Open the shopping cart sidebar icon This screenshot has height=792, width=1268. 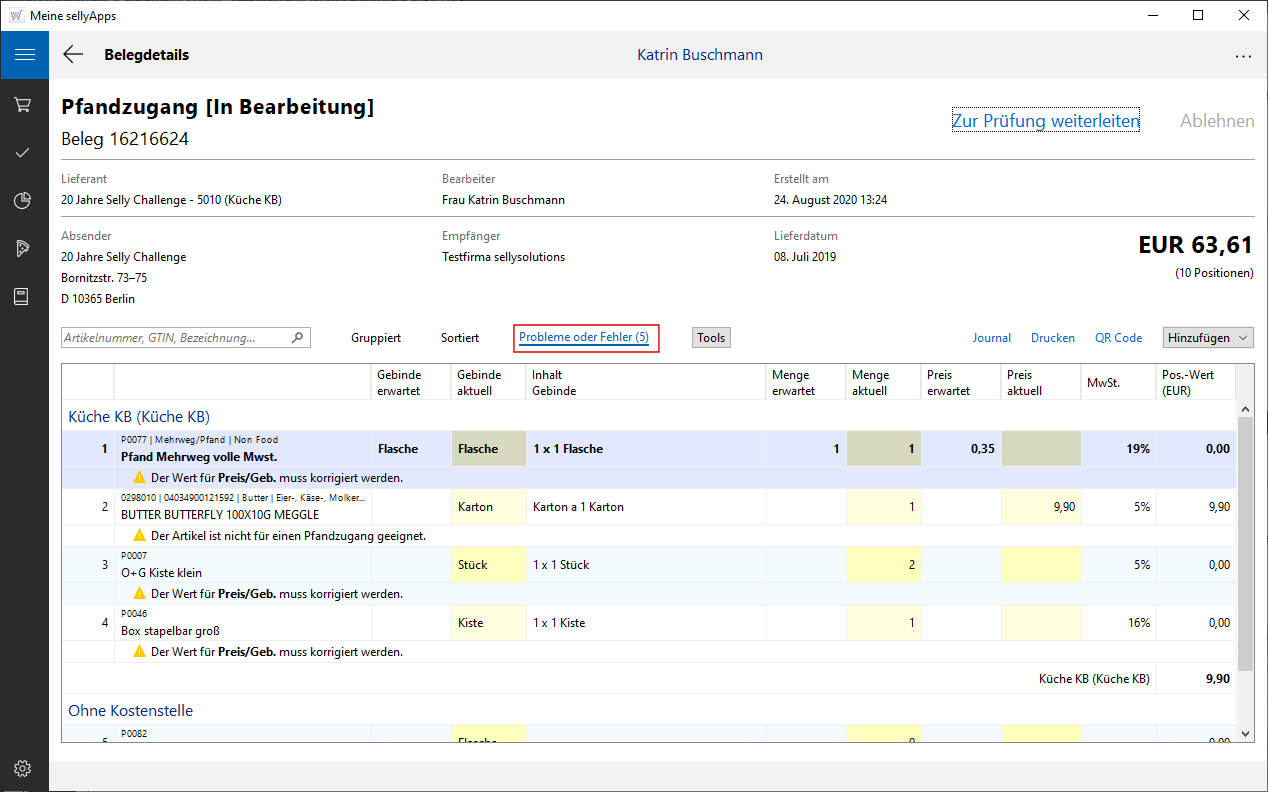(x=23, y=104)
